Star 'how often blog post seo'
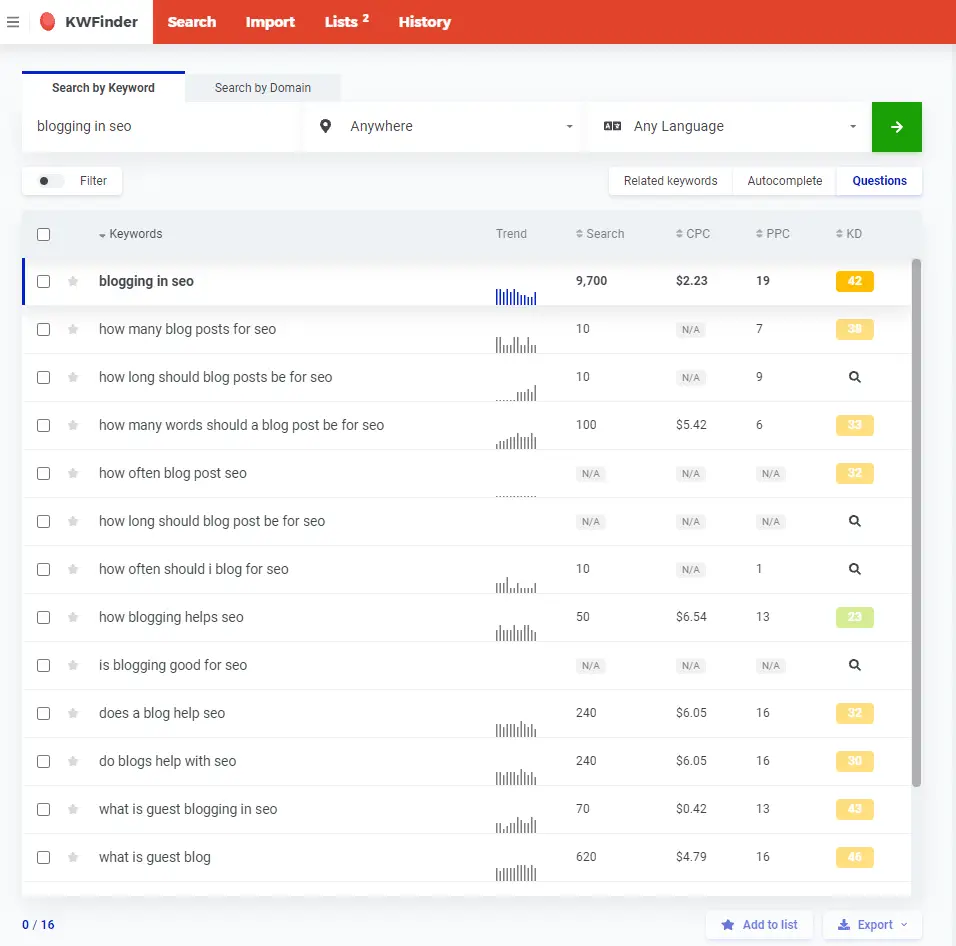Viewport: 956px width, 946px height. tap(73, 473)
